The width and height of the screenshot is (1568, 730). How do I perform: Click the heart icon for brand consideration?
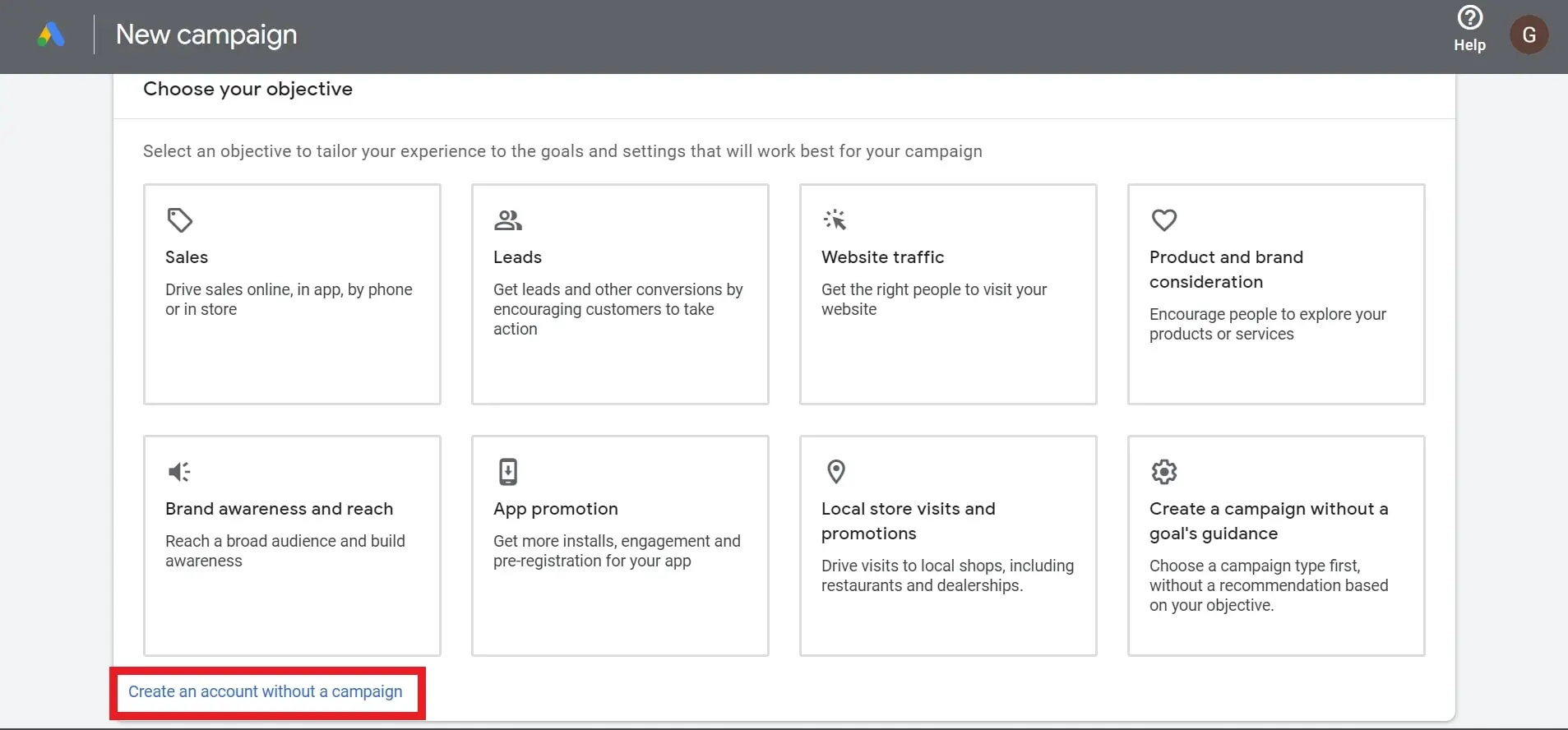[1163, 220]
